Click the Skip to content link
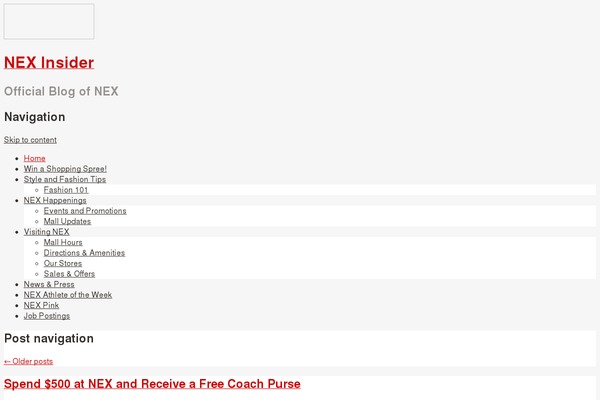 (30, 140)
